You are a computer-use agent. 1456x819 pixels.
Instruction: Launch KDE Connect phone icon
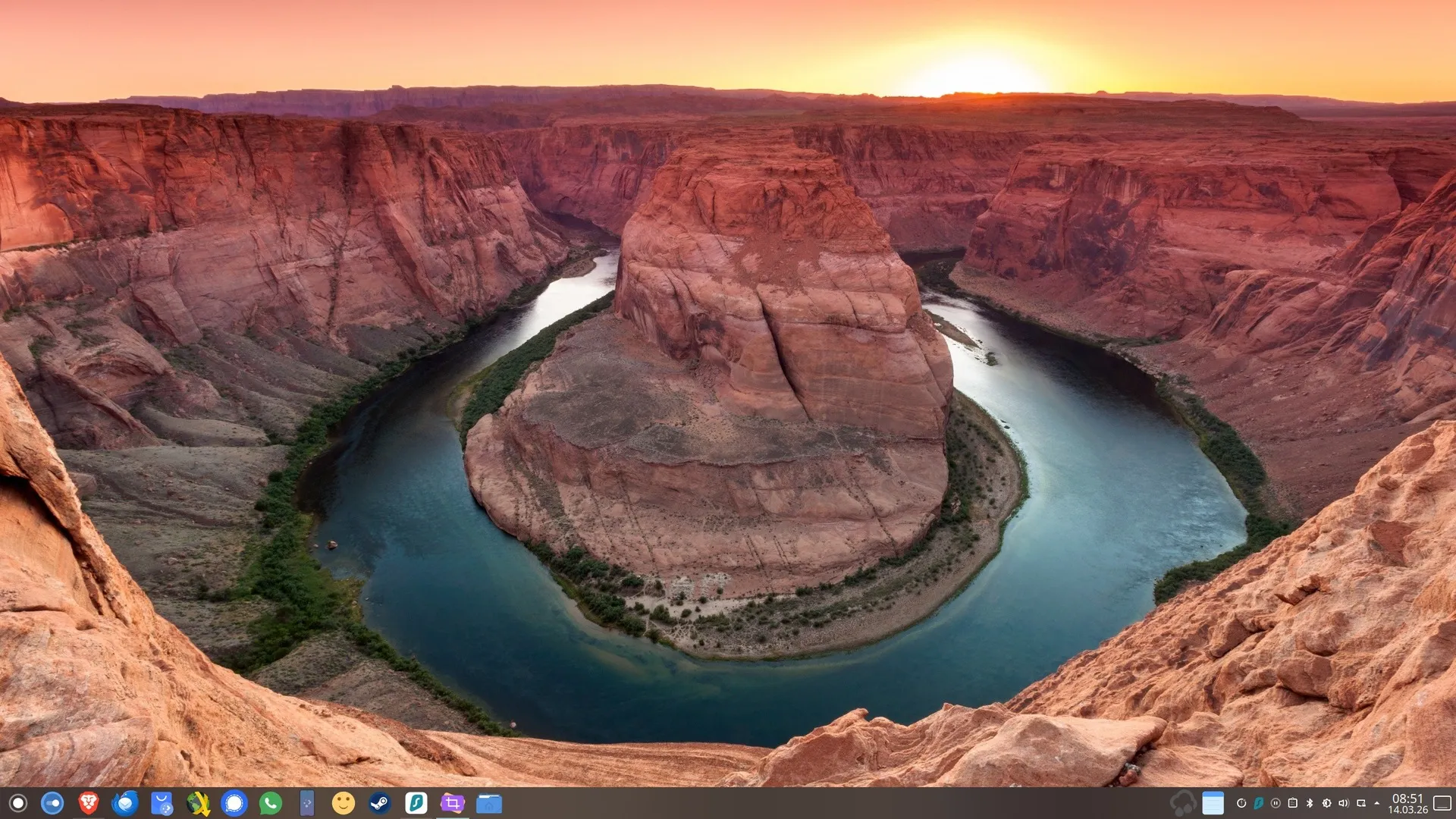(x=307, y=803)
